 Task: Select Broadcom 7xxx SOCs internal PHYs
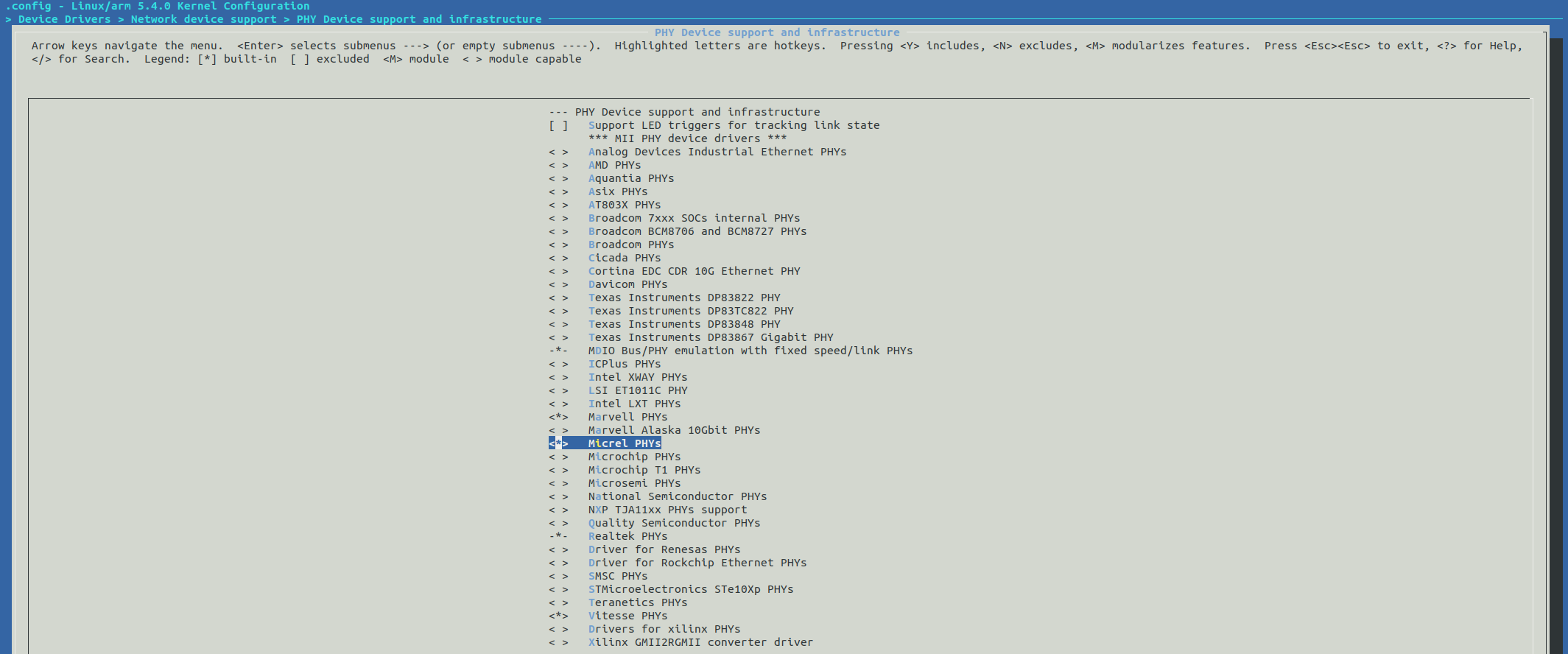(x=675, y=218)
